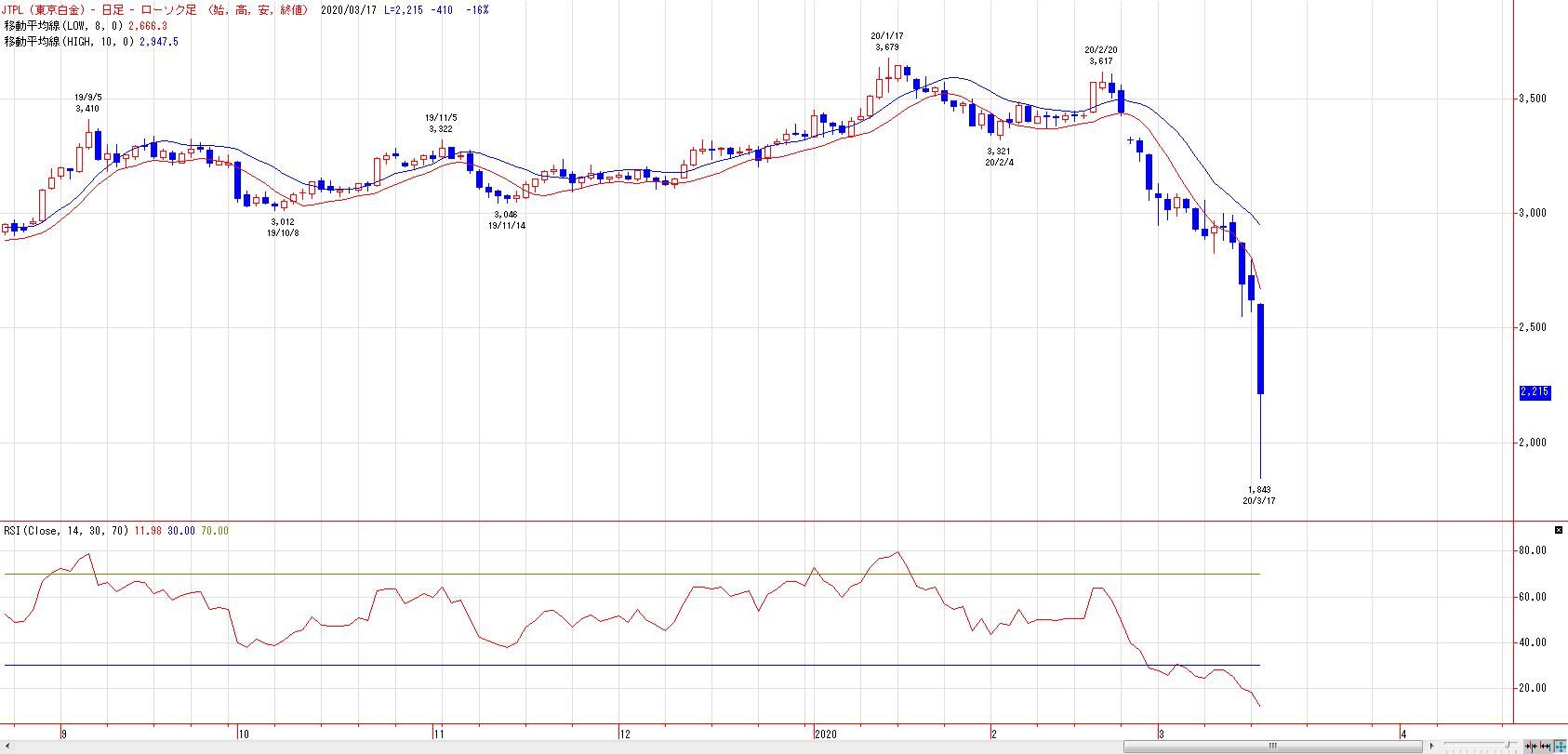Click the chart horizontal scrollbar thumb
1568x754 pixels.
pos(1272,747)
